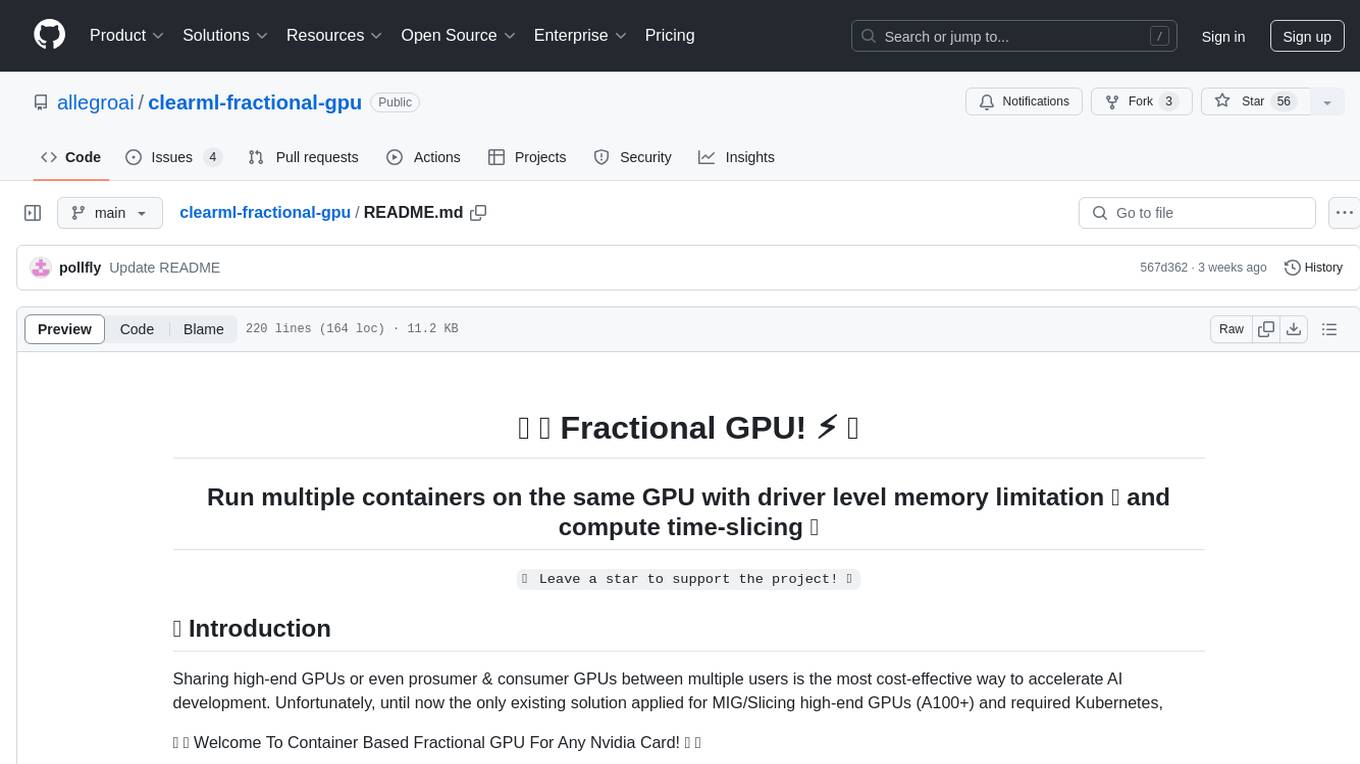
Task: Expand the Resources menu
Action: click(x=334, y=35)
